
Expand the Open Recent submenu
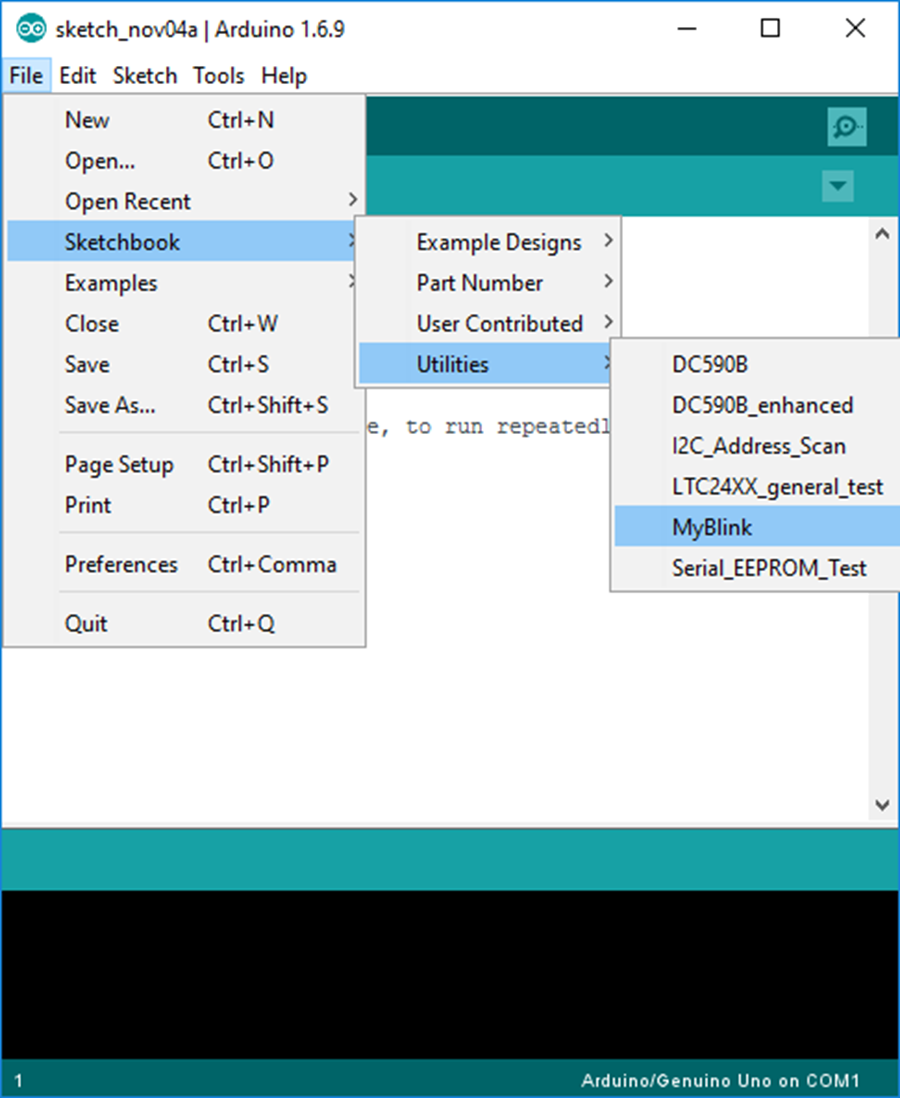click(x=182, y=202)
